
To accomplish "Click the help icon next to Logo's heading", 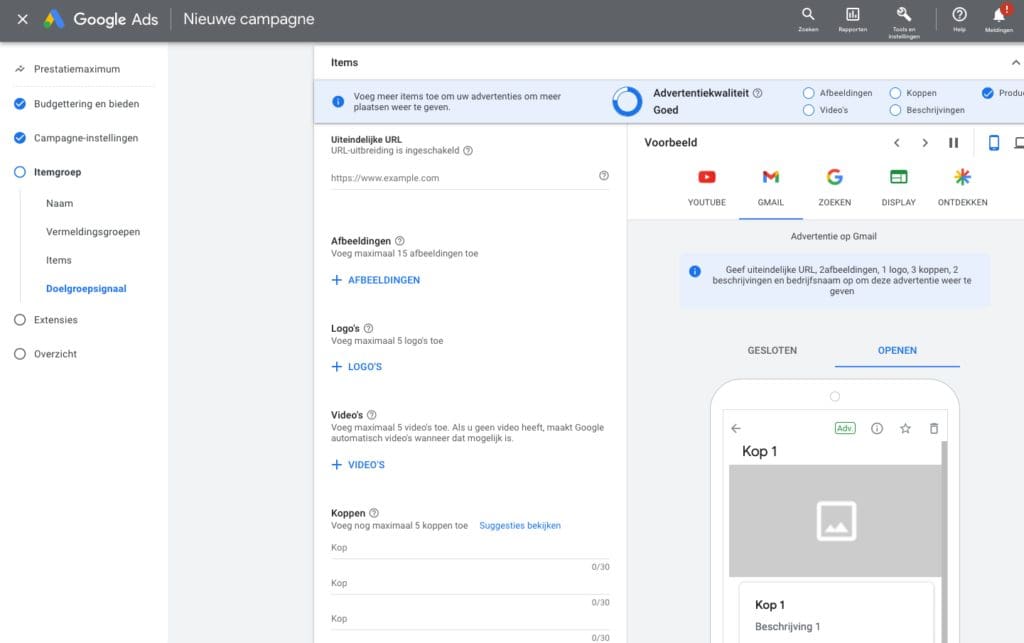I will tap(368, 328).
